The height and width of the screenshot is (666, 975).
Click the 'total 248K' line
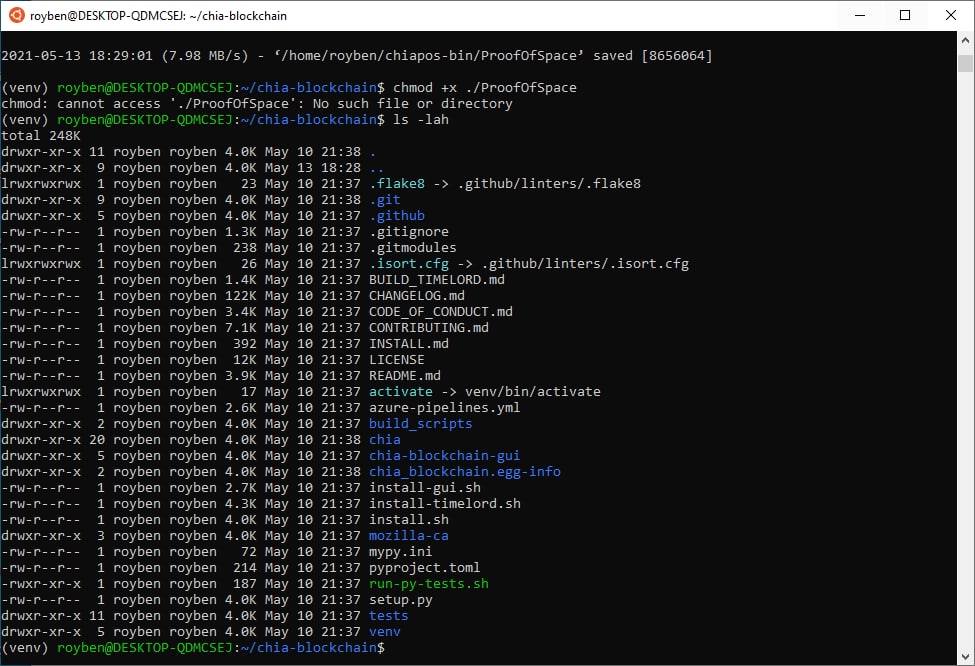point(41,136)
